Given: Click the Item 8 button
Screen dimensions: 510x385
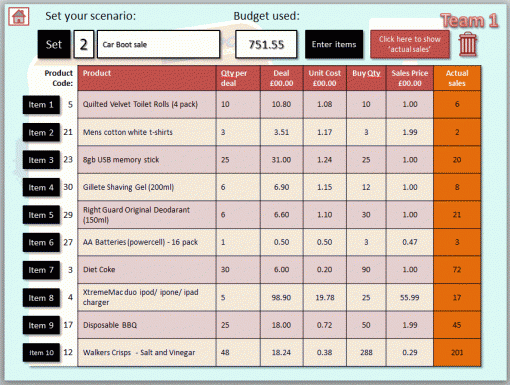Looking at the screenshot, I should pos(41,298).
